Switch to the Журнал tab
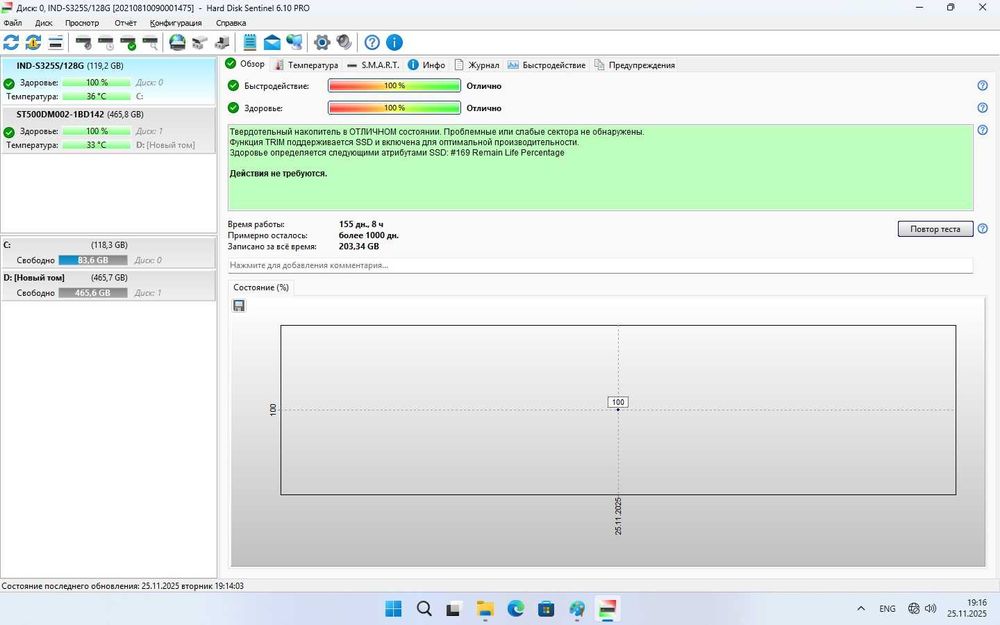 476,65
